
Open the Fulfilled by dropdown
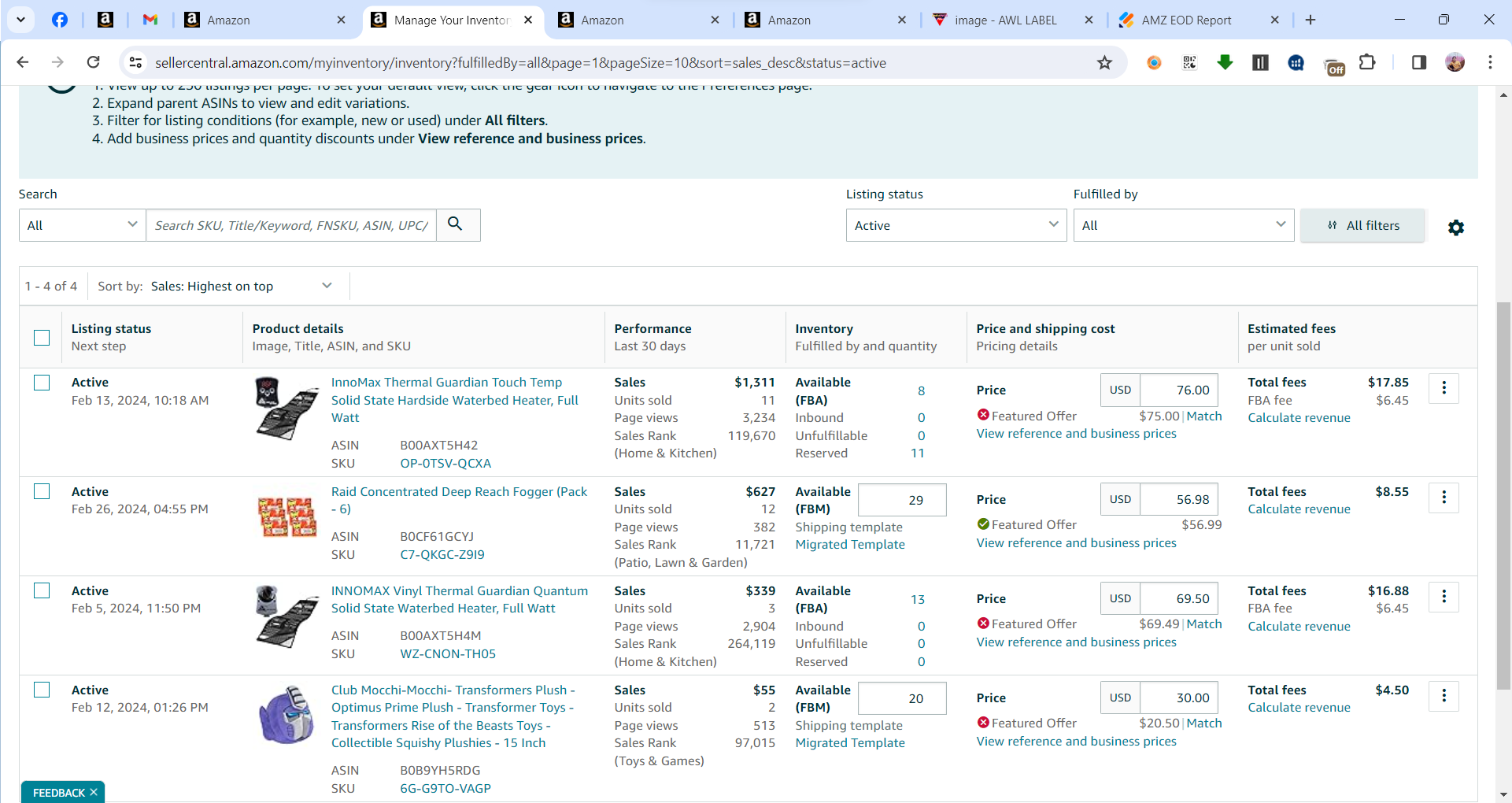pyautogui.click(x=1184, y=225)
